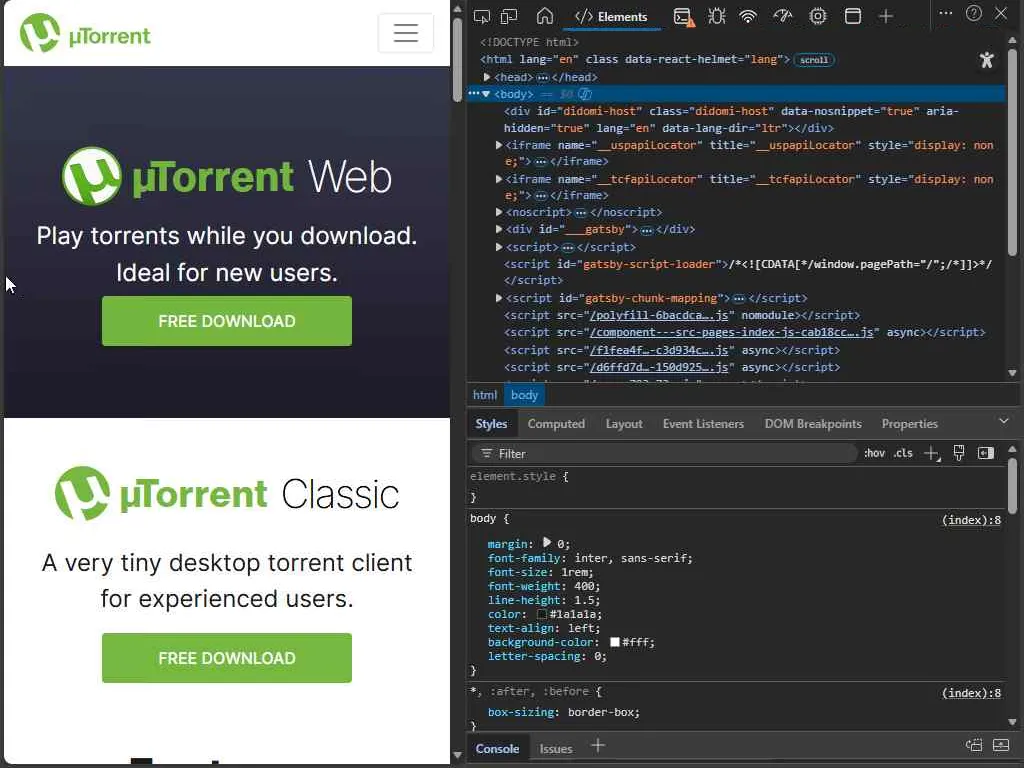Toggle computed styles sidebar icon

click(985, 453)
